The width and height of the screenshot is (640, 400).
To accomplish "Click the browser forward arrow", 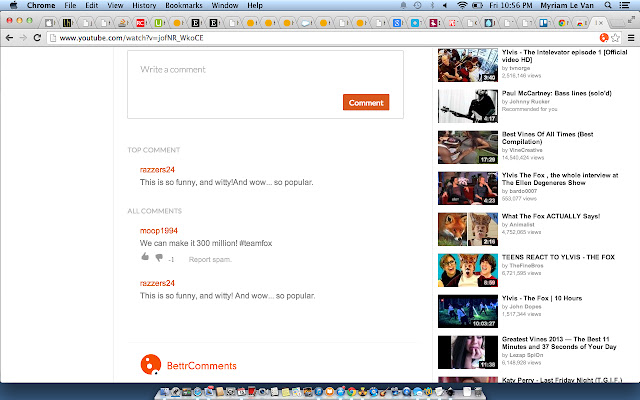I will [x=23, y=38].
